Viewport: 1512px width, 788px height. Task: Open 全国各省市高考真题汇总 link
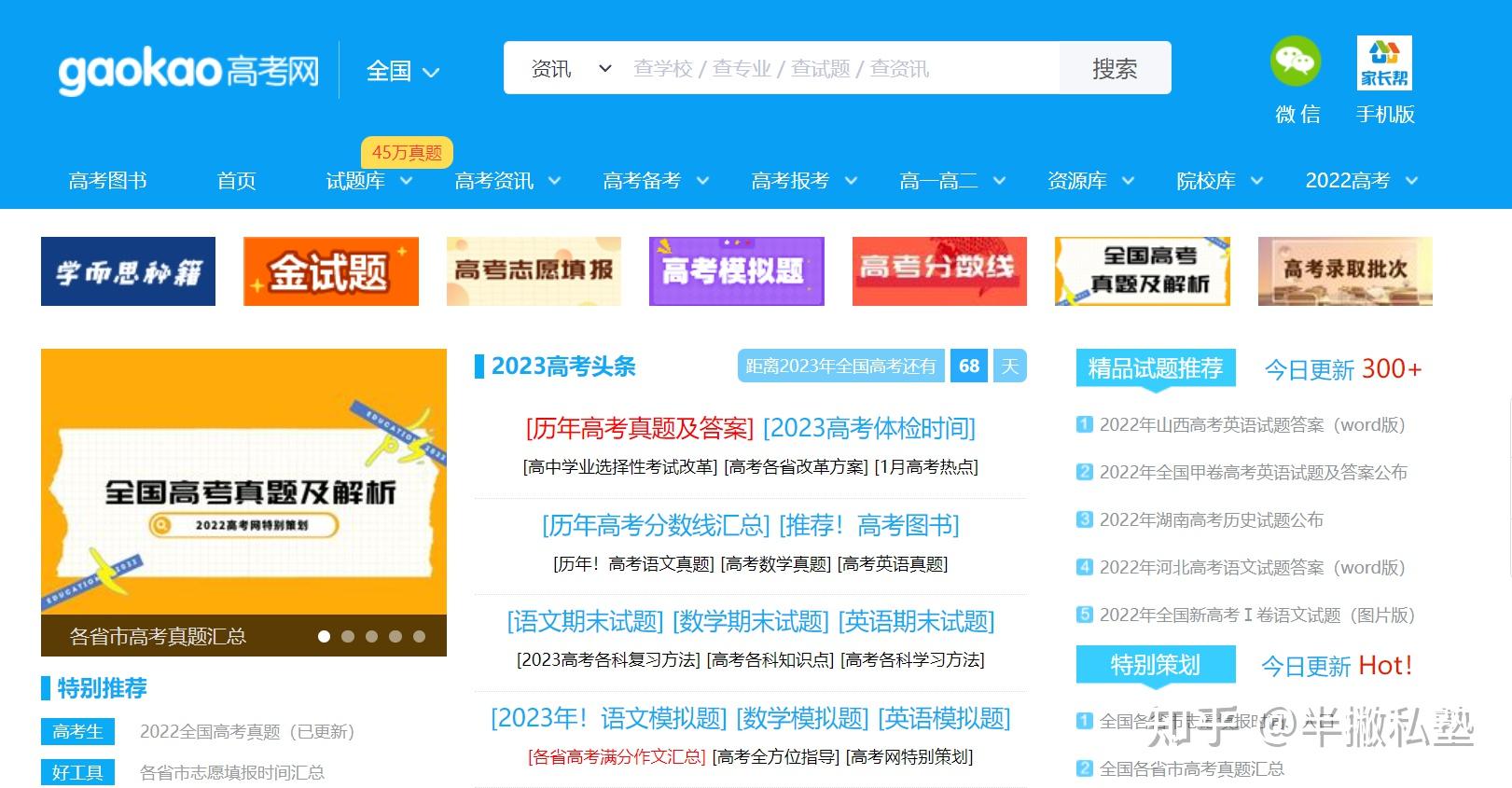1191,768
